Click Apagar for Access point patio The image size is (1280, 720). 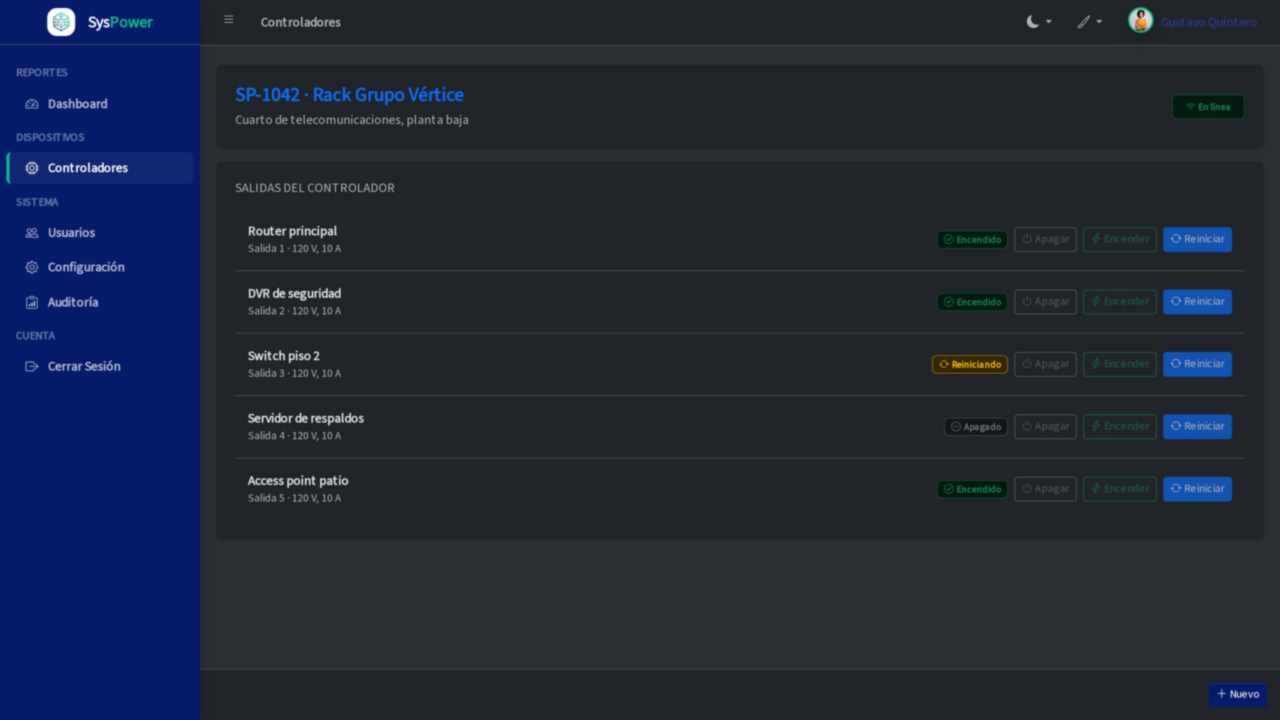pos(1045,489)
